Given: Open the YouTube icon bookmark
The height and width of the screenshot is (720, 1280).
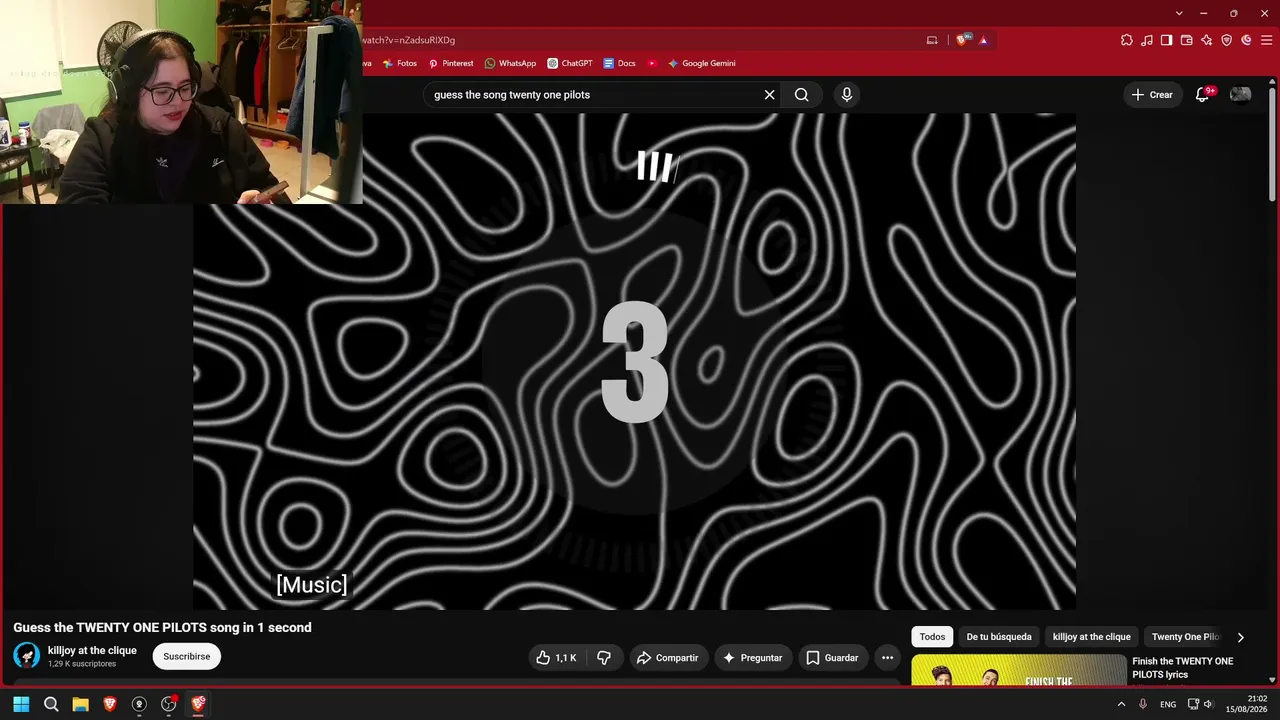Looking at the screenshot, I should pyautogui.click(x=652, y=63).
